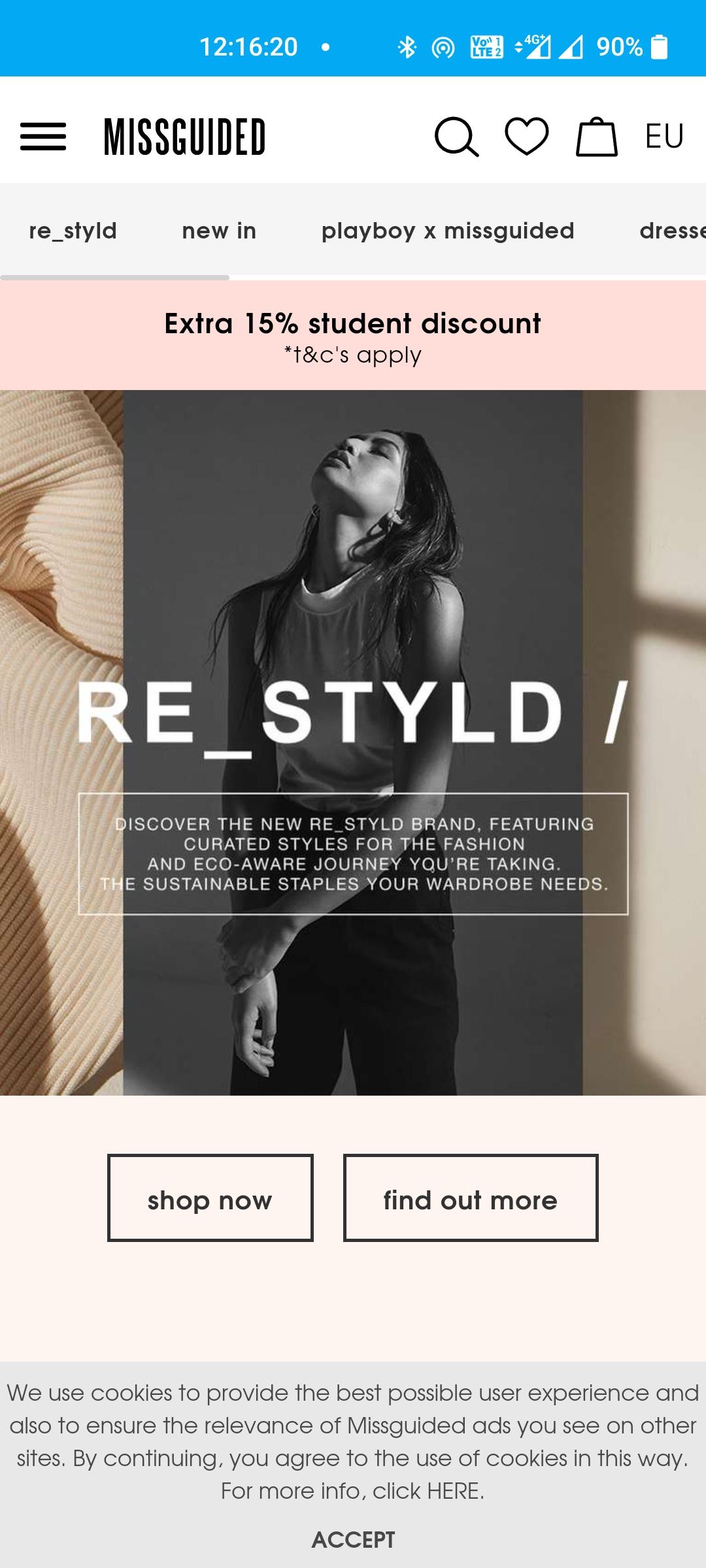This screenshot has width=706, height=1568.
Task: Click the find out more button
Action: click(x=471, y=1198)
